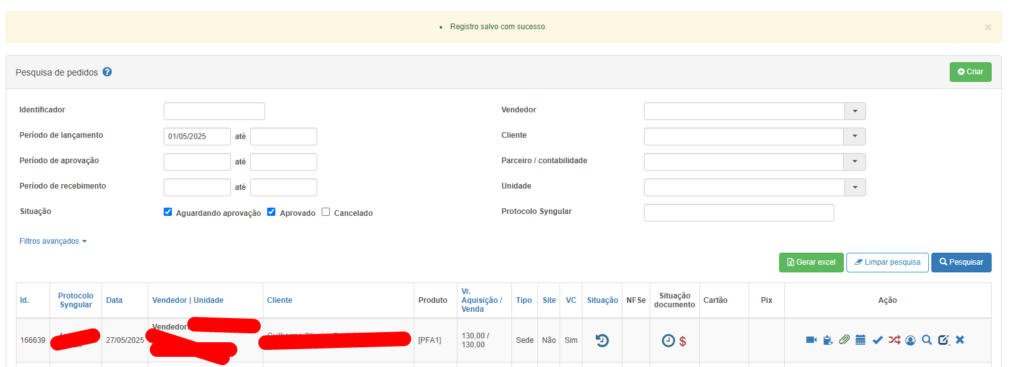Sort by Vendedor | Unidade column header

[x=187, y=300]
